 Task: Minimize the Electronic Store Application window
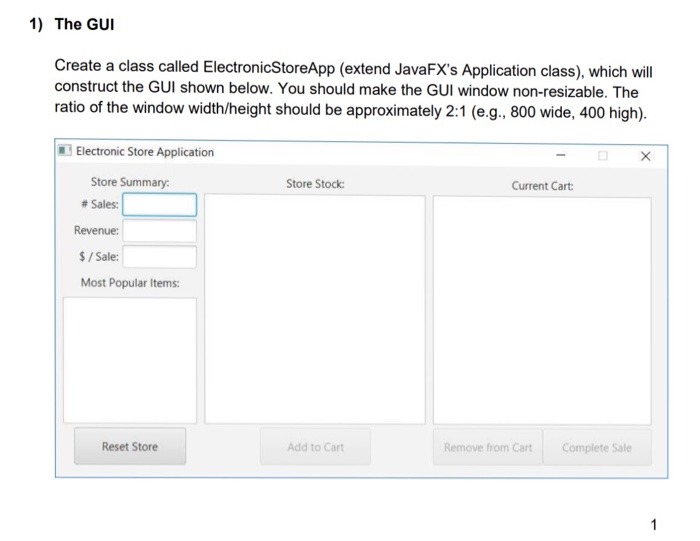tap(561, 155)
